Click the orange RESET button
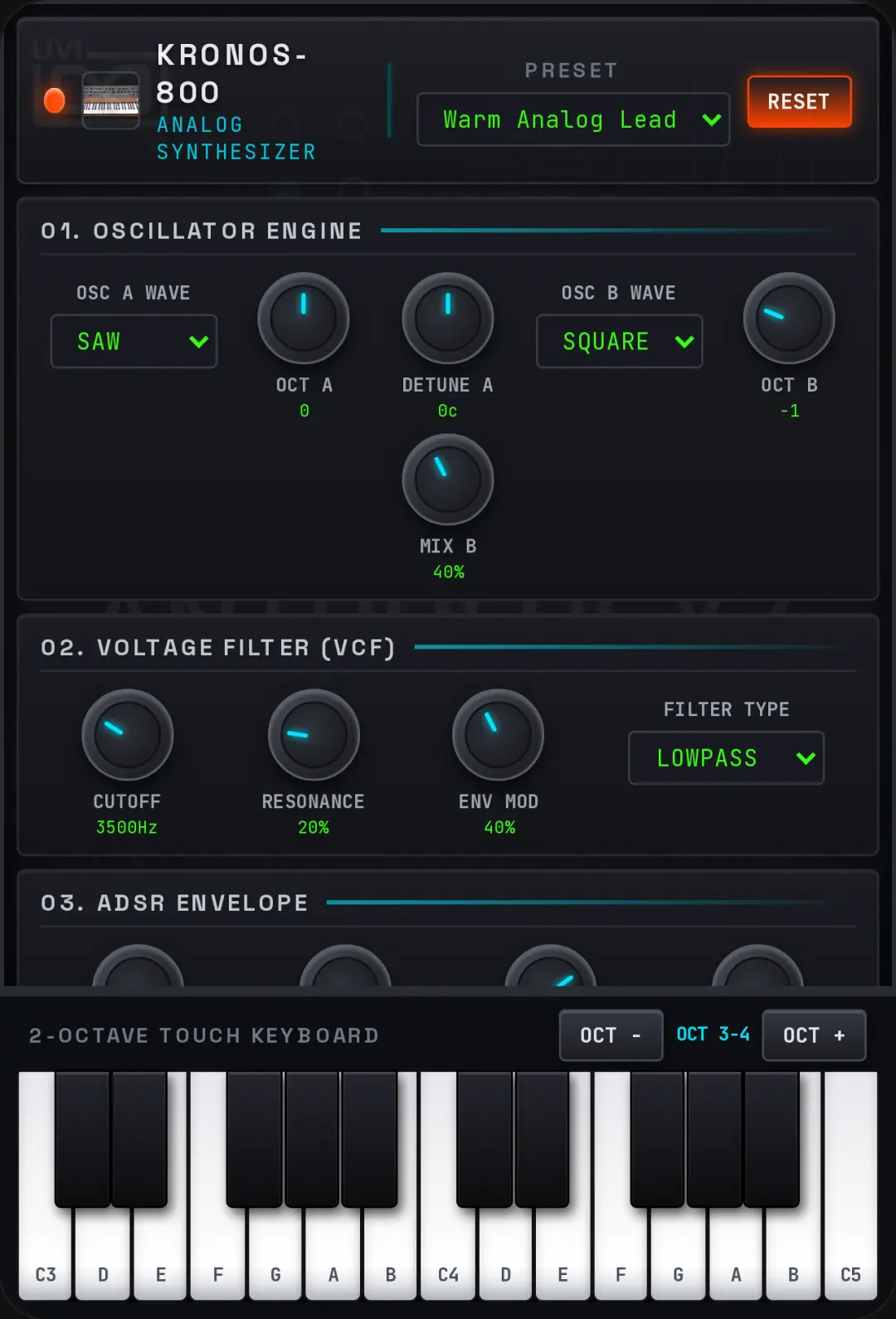The height and width of the screenshot is (1319, 896). point(799,102)
